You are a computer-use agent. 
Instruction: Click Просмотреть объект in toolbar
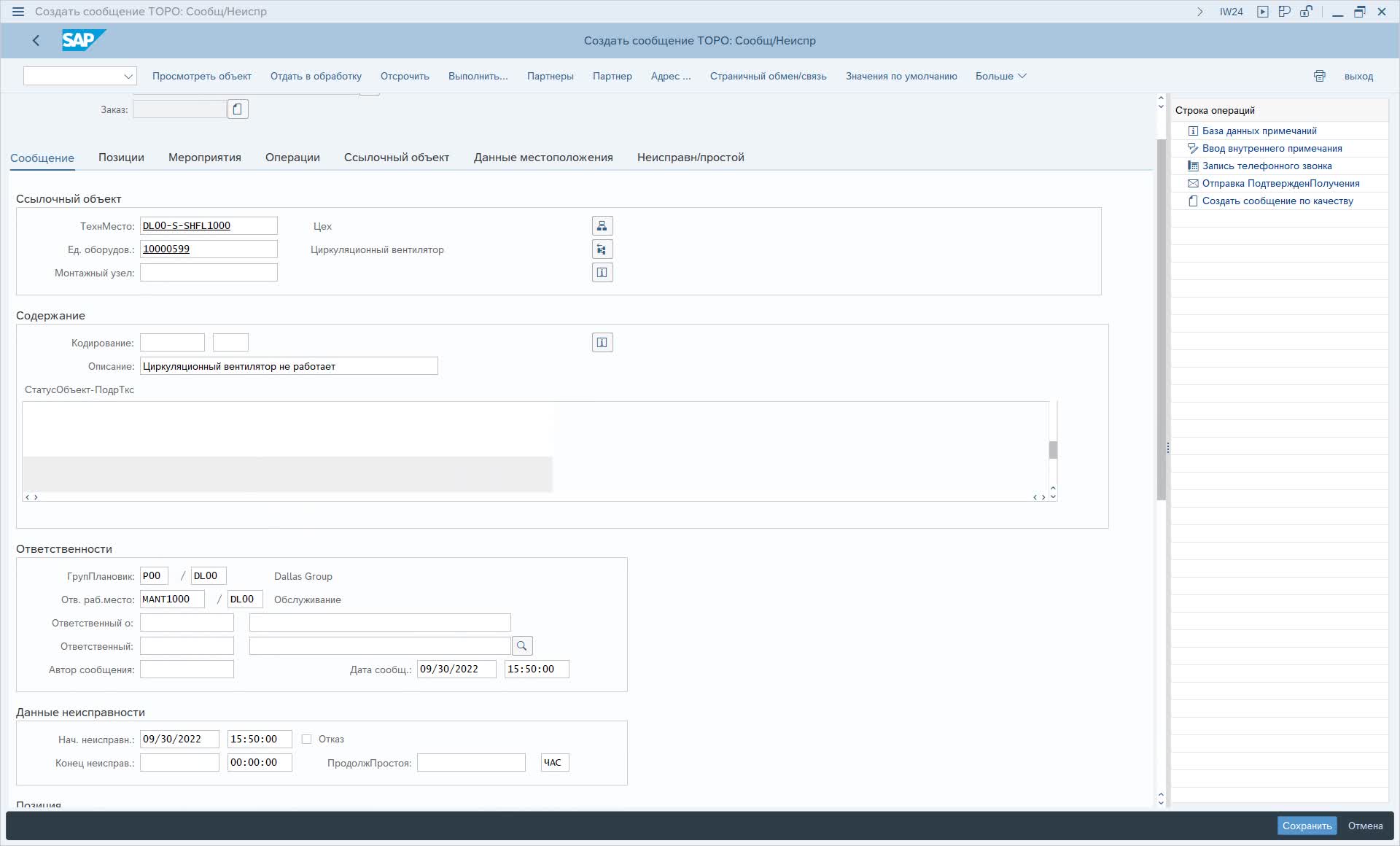tap(202, 76)
